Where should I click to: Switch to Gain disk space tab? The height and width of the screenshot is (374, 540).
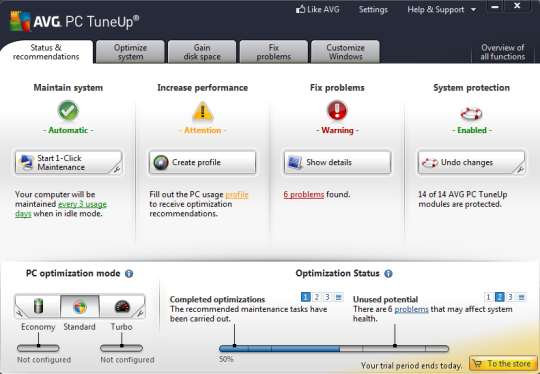[202, 52]
